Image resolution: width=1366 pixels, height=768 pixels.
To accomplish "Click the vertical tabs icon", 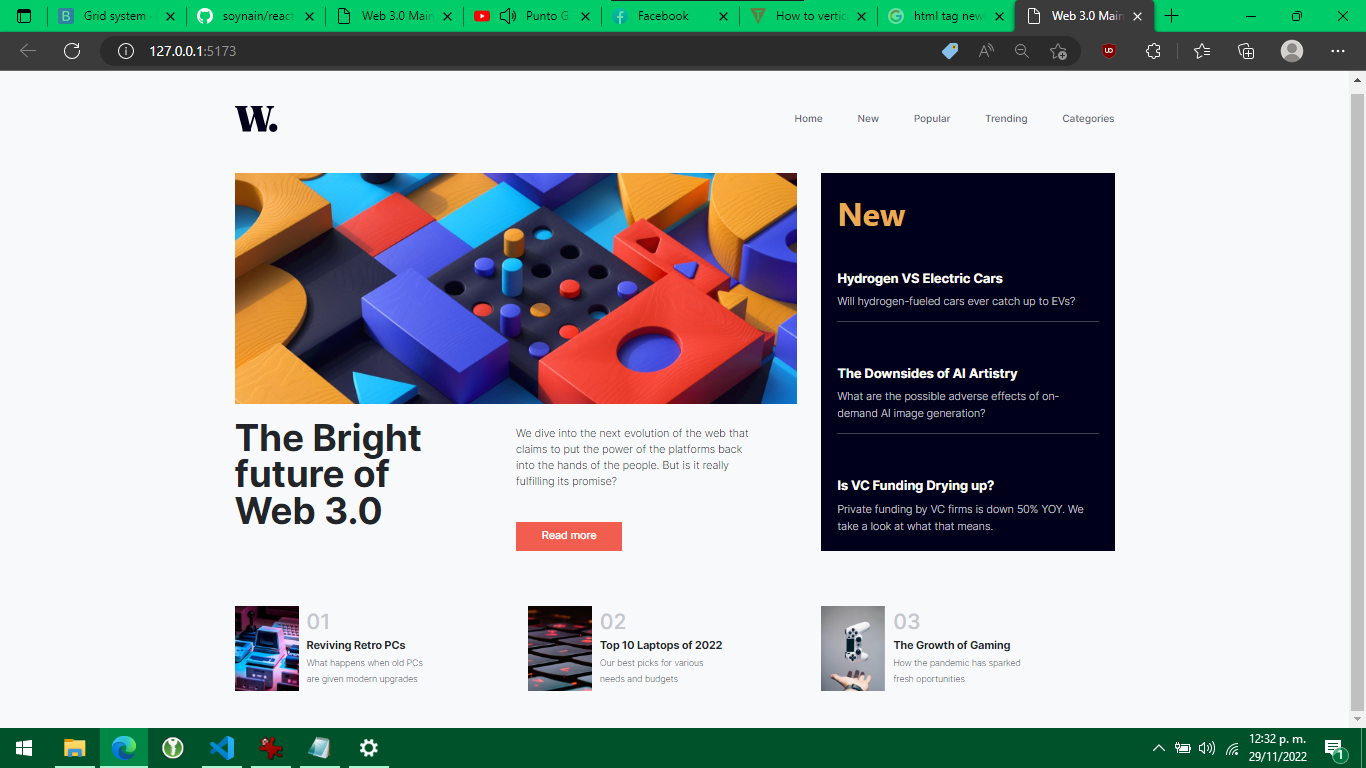I will click(23, 16).
